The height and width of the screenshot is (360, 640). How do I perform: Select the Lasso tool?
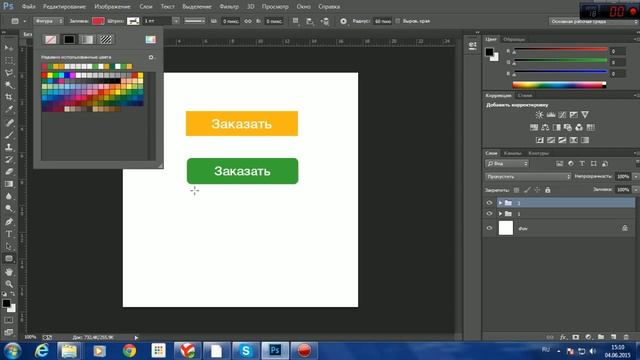pyautogui.click(x=9, y=73)
